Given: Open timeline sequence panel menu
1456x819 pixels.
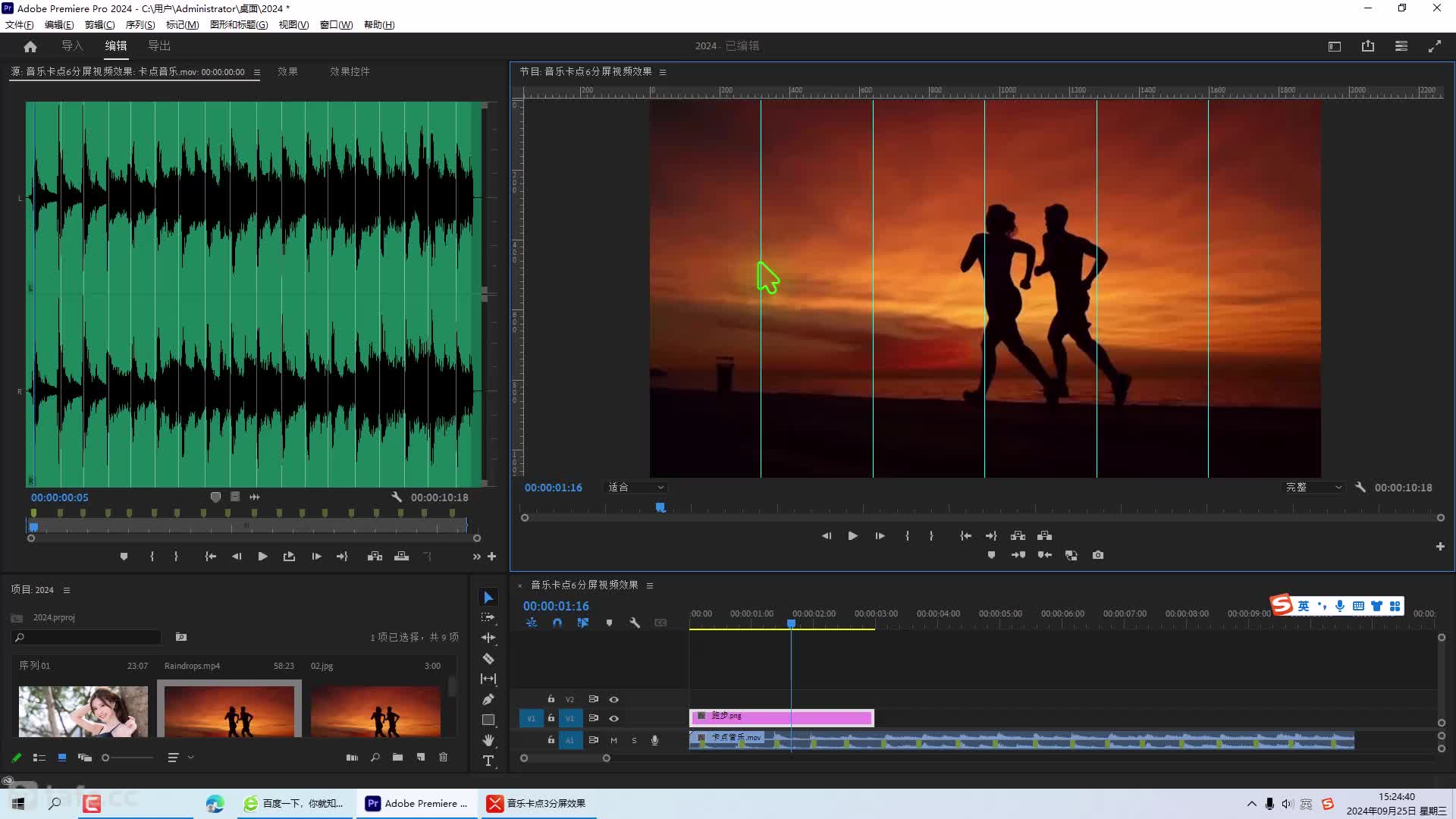Looking at the screenshot, I should click(x=650, y=585).
